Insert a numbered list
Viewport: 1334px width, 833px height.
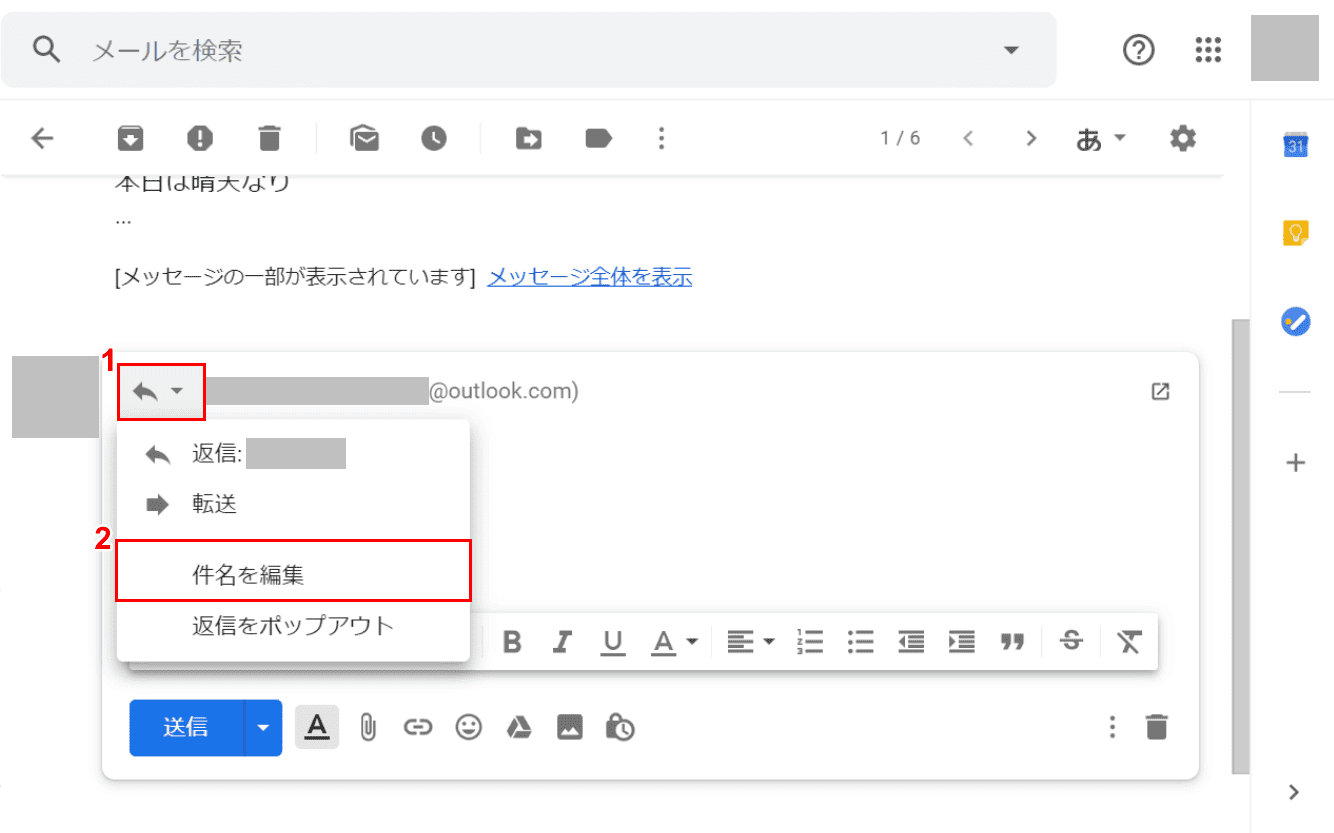[809, 642]
